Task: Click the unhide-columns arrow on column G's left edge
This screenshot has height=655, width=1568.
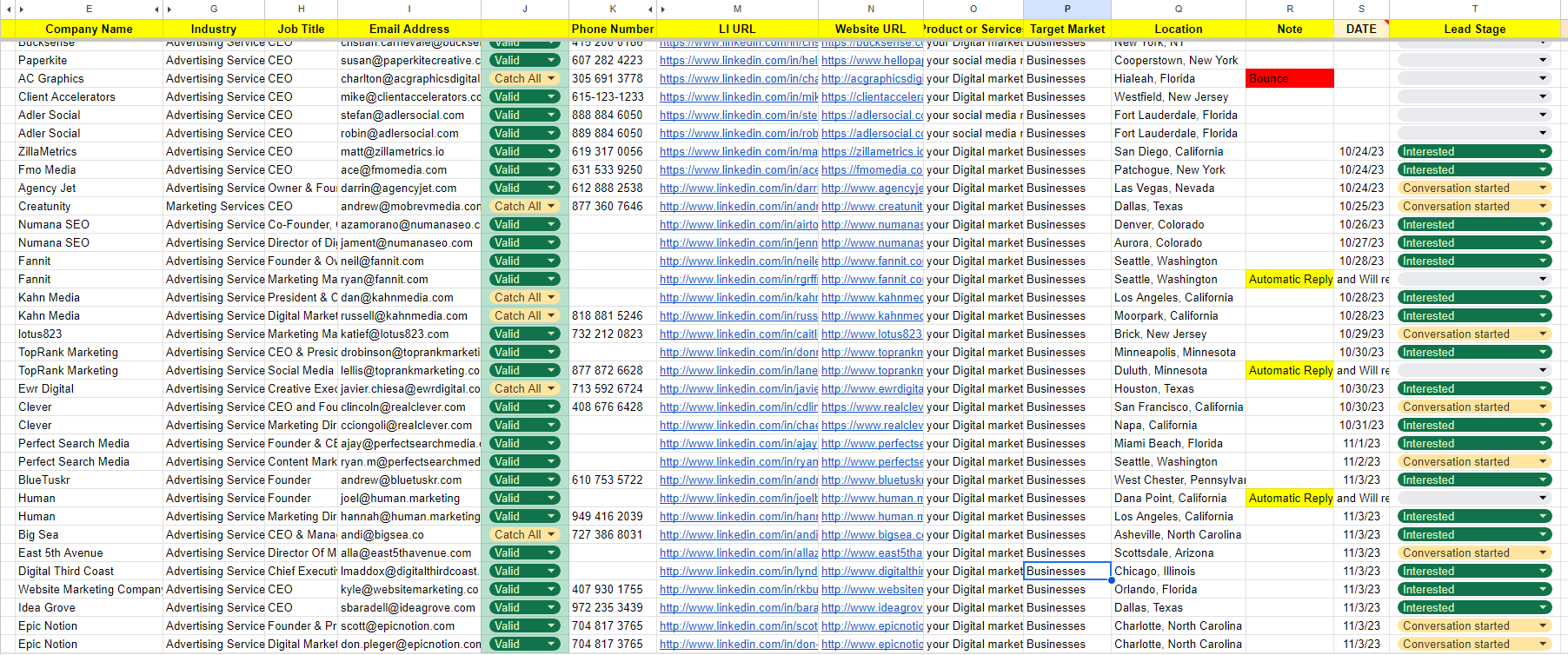Action: 169,9
